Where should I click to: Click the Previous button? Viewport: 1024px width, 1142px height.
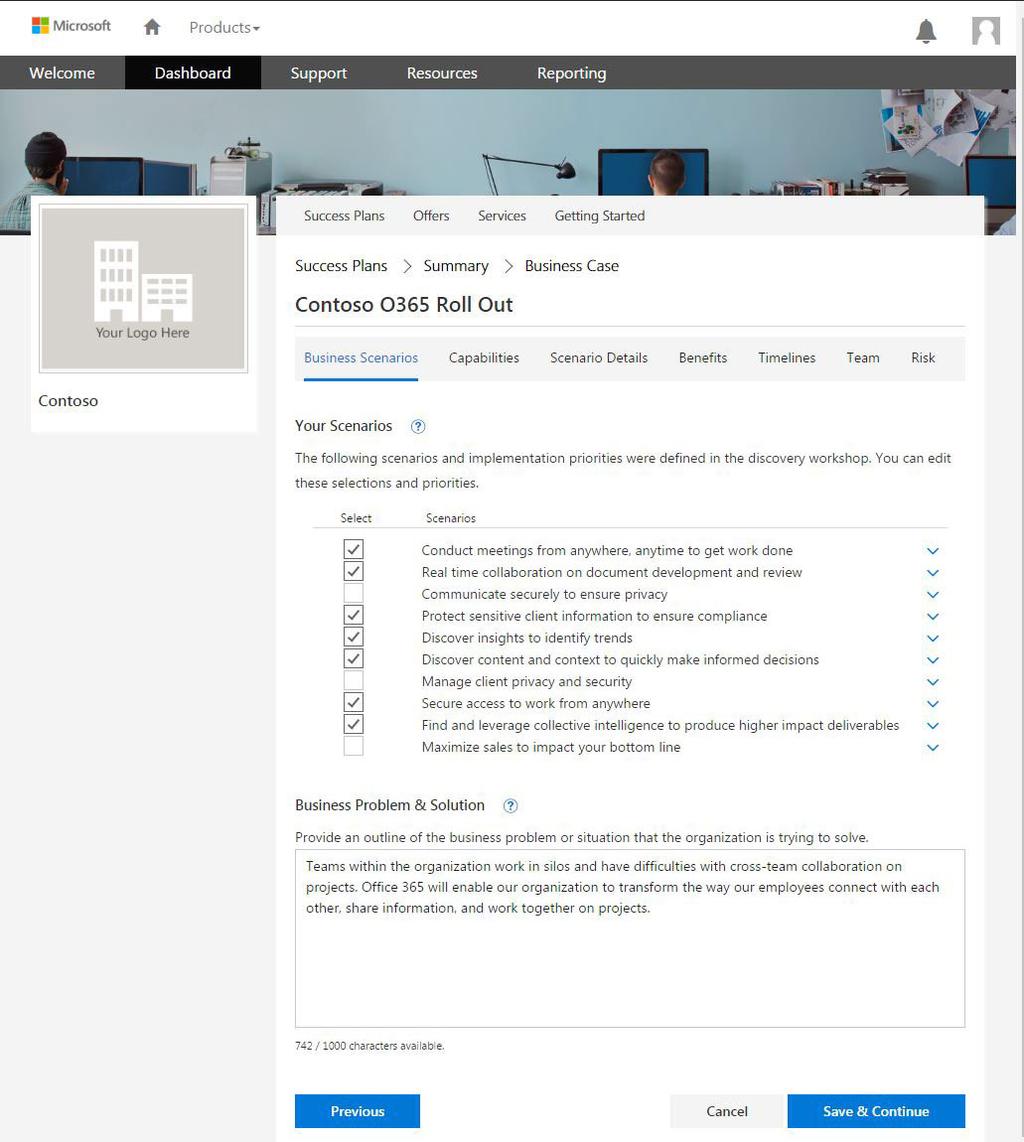pyautogui.click(x=357, y=1111)
